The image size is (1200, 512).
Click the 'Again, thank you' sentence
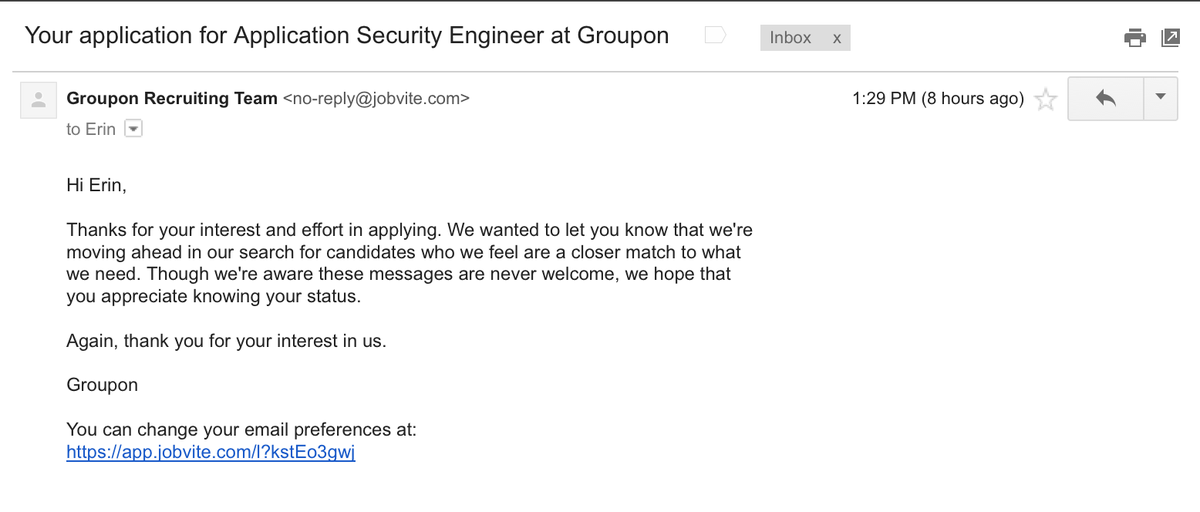(x=226, y=341)
